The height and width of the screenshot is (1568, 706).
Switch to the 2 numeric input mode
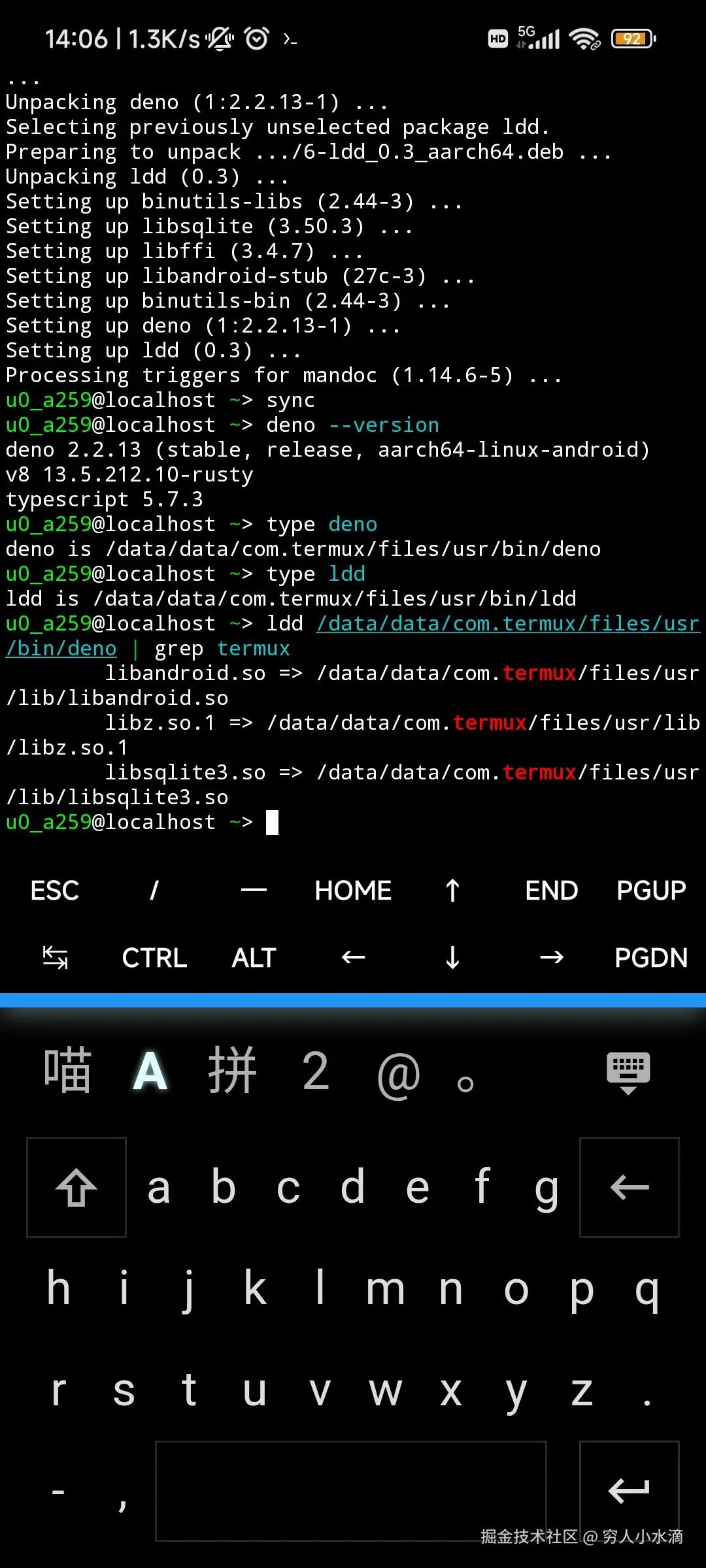tap(316, 1071)
